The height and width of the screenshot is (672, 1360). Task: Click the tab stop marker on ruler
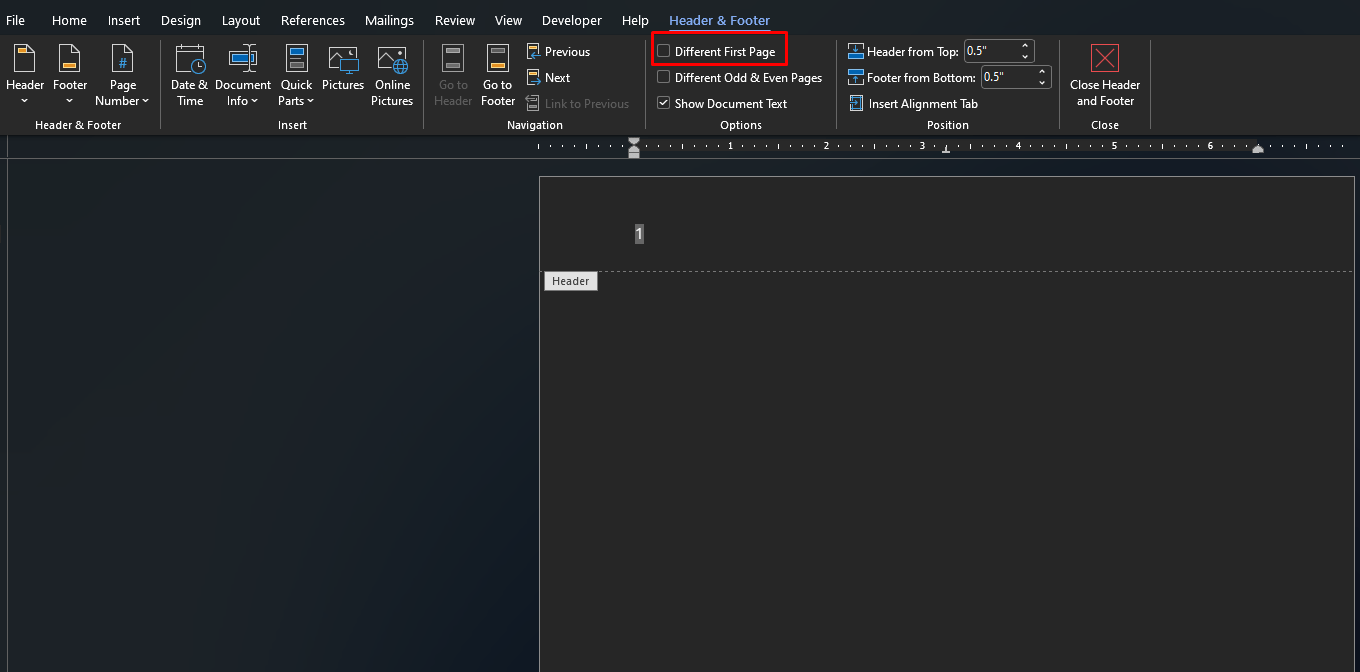click(x=946, y=150)
